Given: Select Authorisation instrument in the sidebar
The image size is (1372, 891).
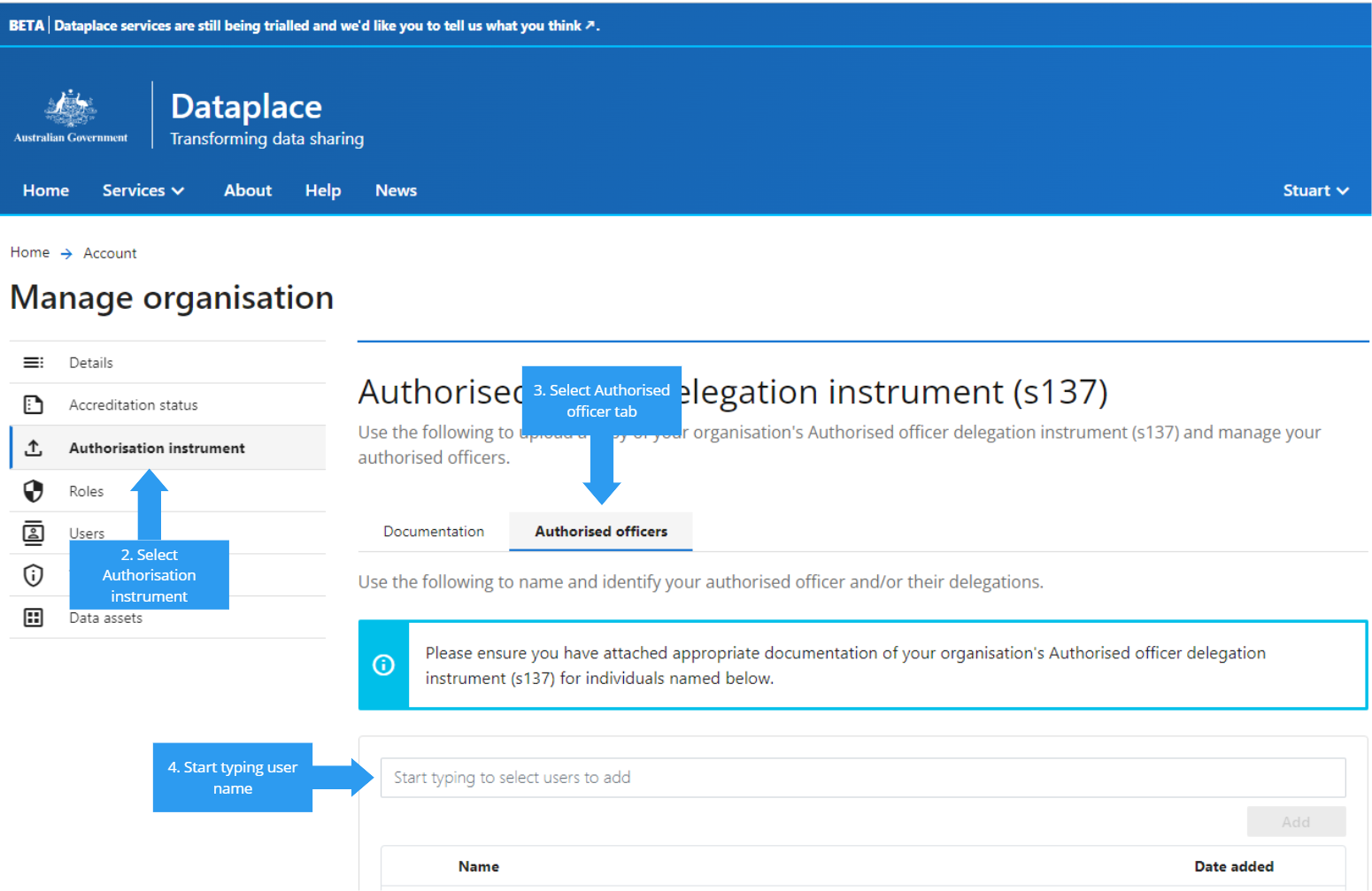Looking at the screenshot, I should (x=168, y=448).
